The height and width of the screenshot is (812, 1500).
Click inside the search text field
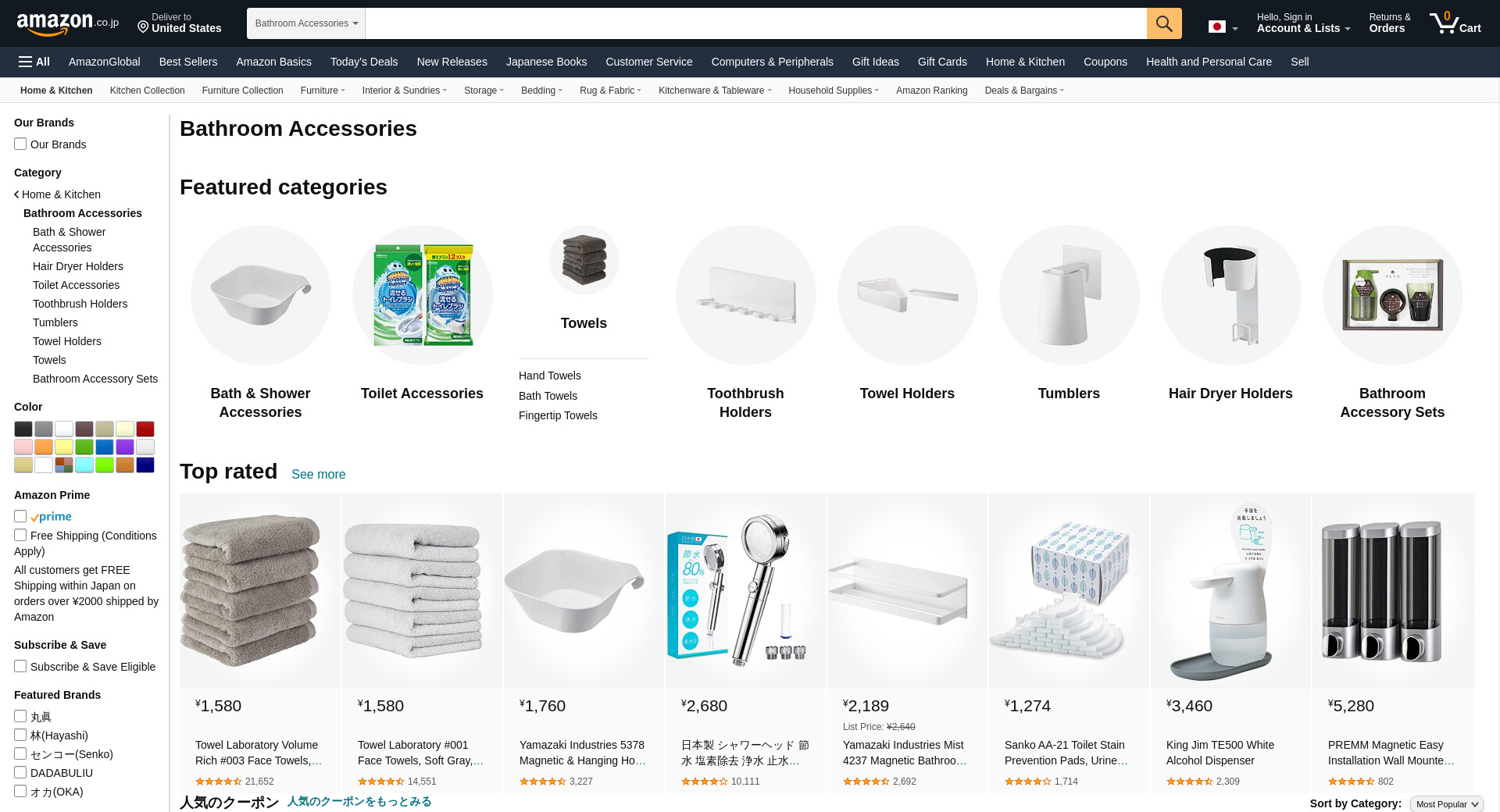[755, 23]
